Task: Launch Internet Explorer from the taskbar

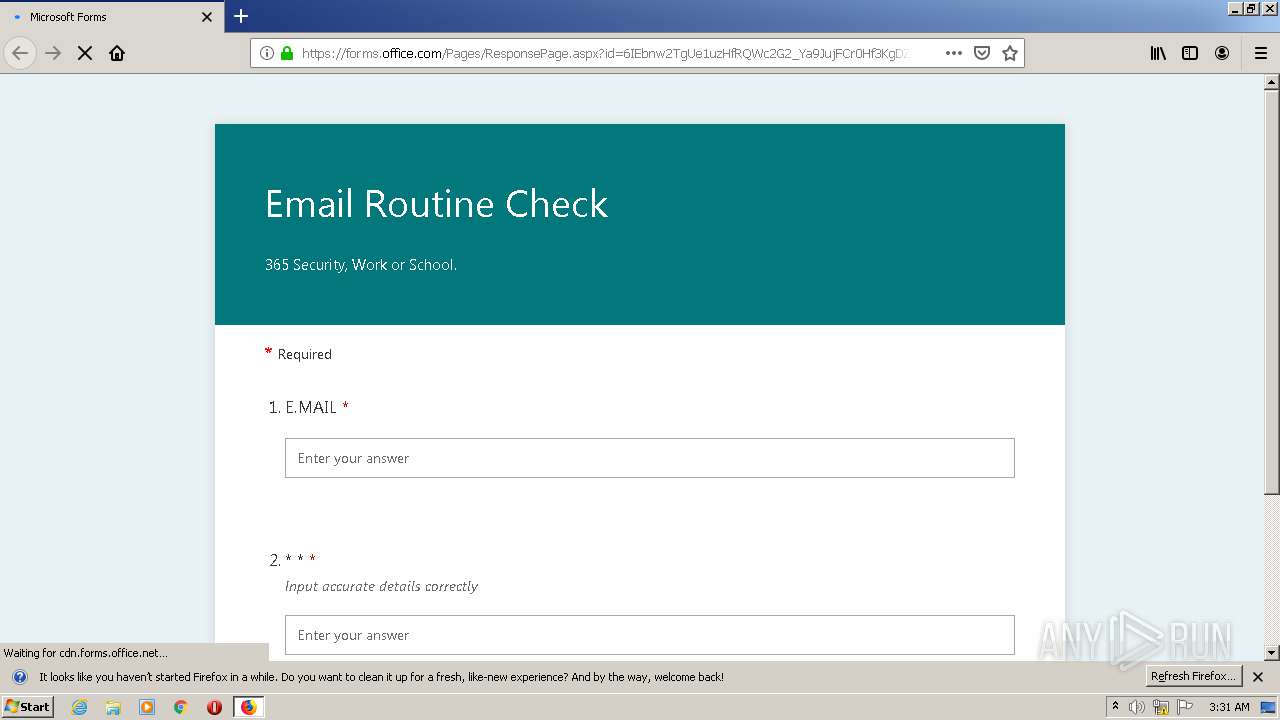Action: coord(79,707)
